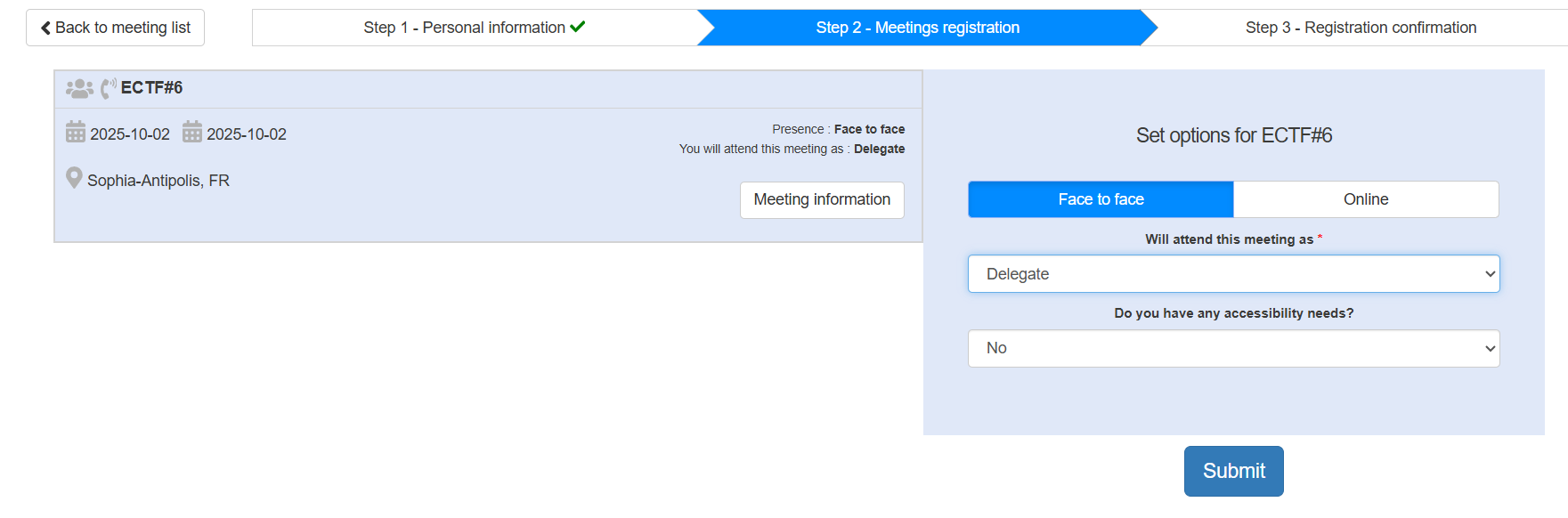Click the start date calendar icon

point(76,133)
